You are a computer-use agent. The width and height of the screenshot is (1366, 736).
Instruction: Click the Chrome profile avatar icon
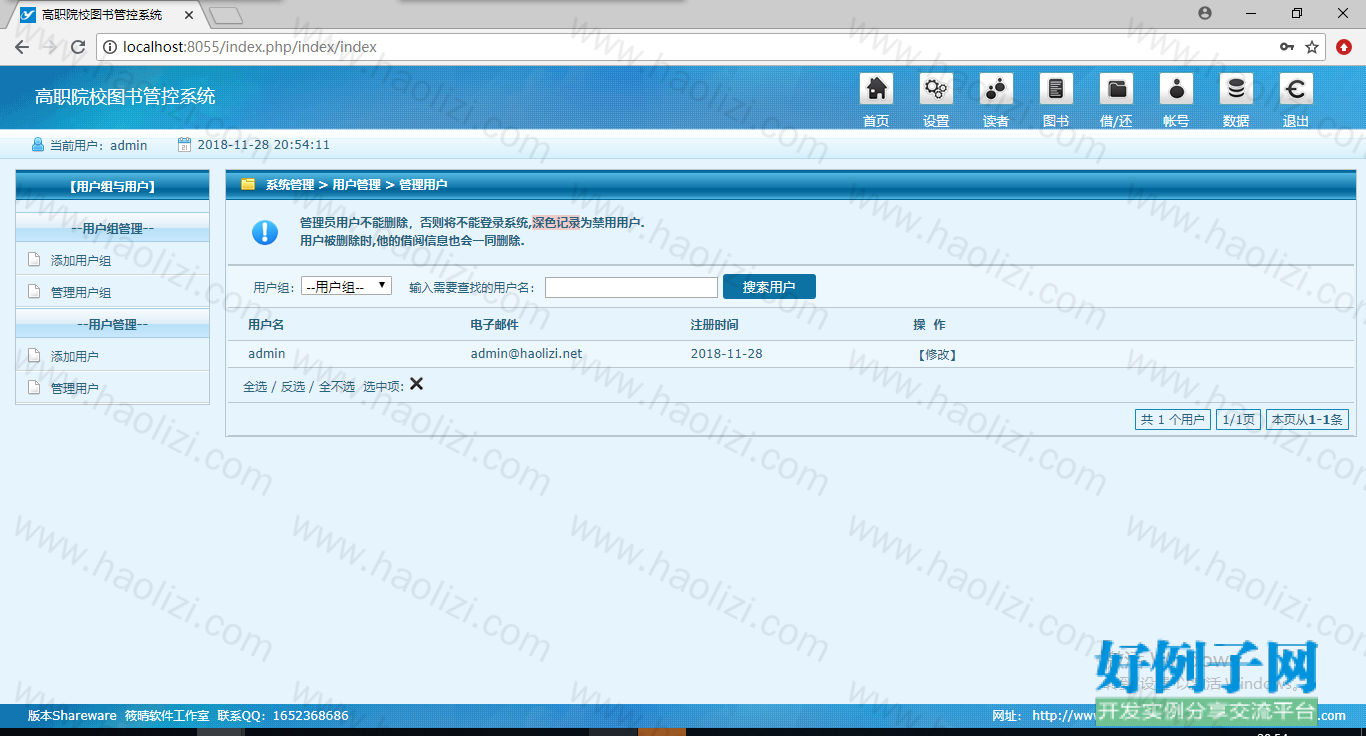pos(1205,13)
